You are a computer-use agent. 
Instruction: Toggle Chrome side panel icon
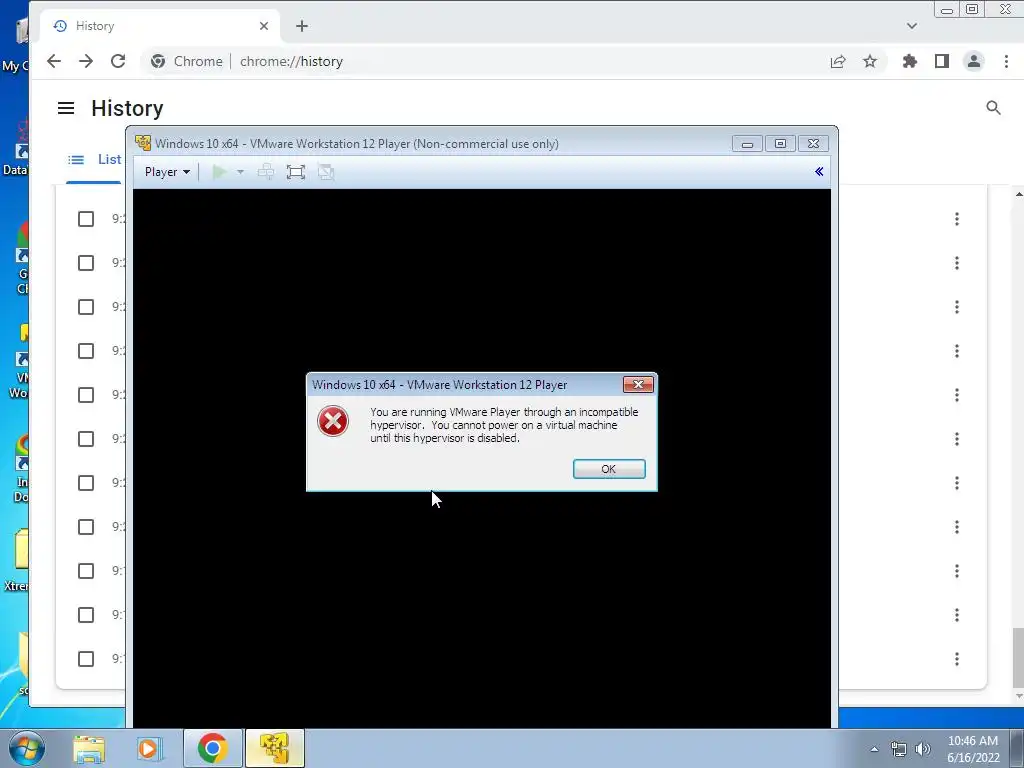coord(942,61)
